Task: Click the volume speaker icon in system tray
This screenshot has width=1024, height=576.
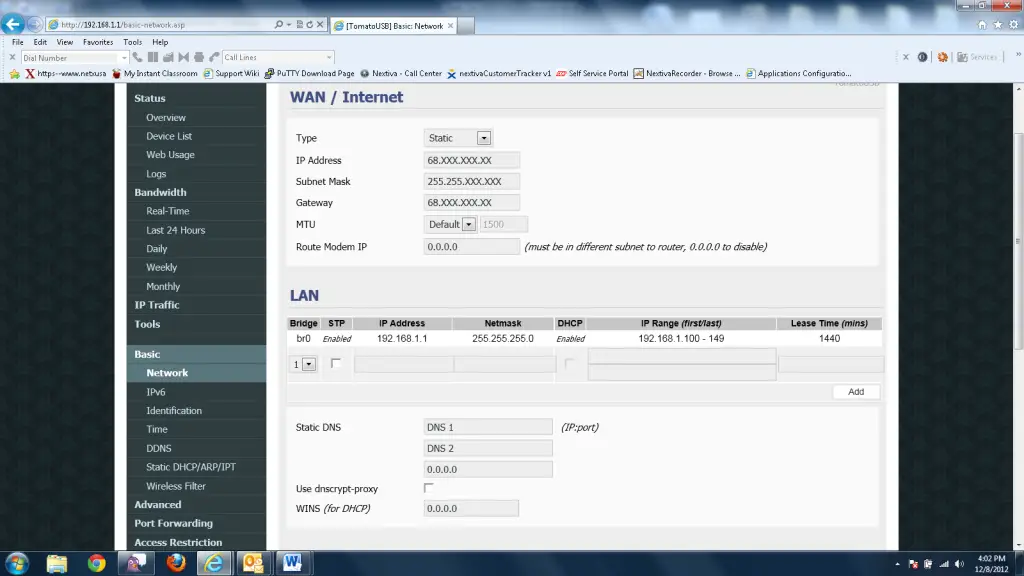Action: click(959, 564)
